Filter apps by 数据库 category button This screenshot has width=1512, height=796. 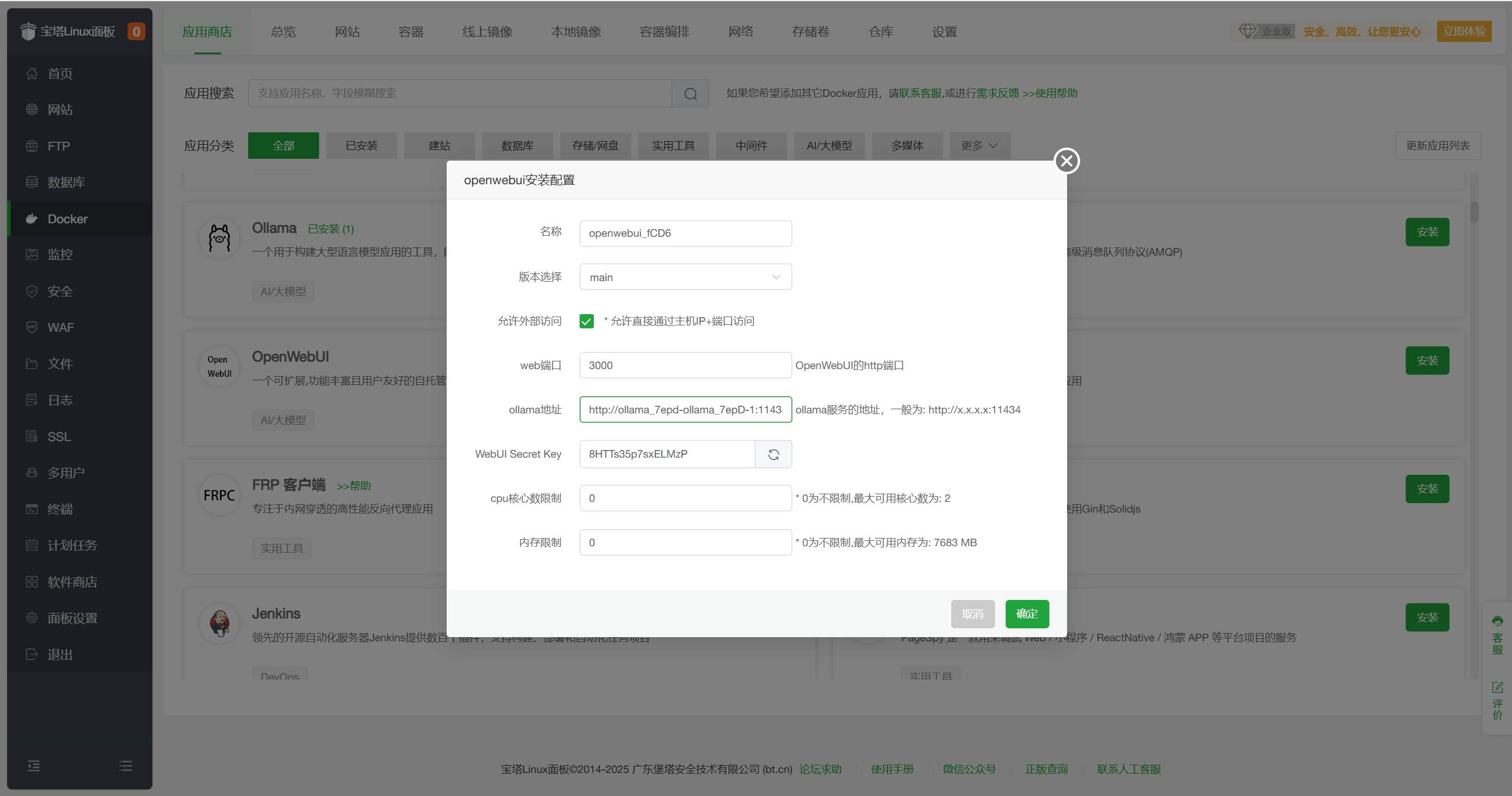pos(517,146)
